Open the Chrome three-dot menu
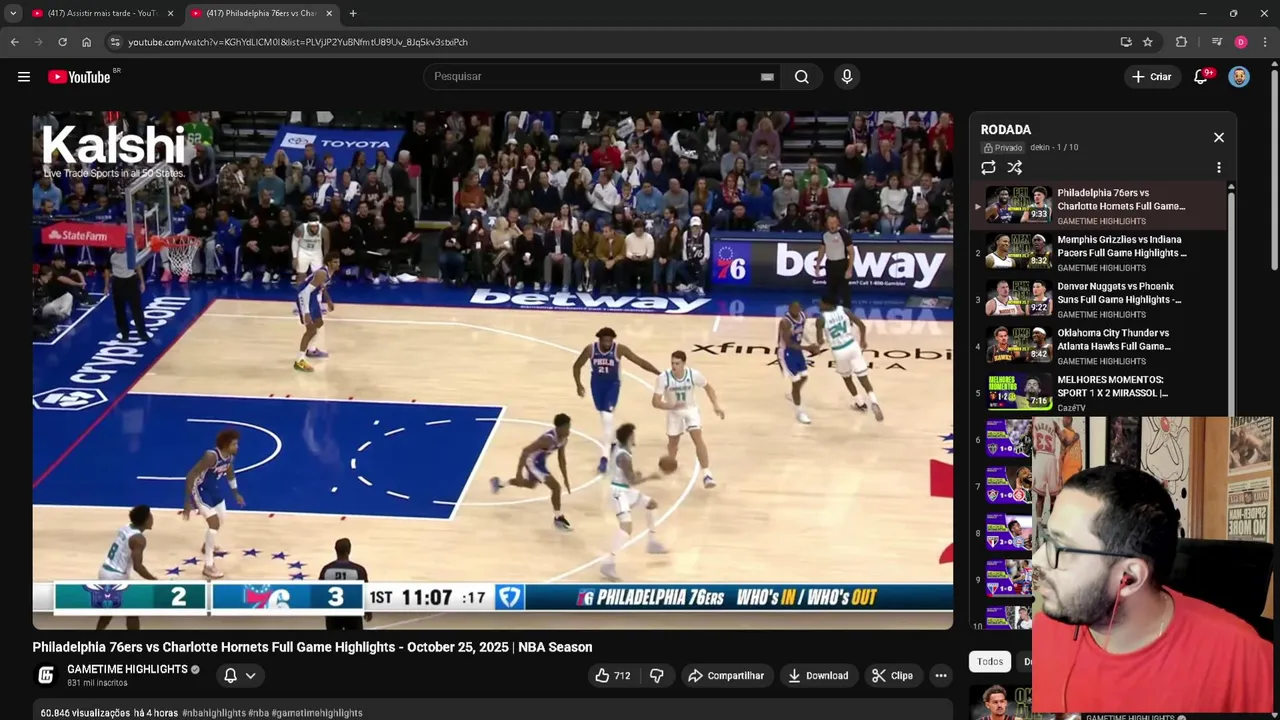The image size is (1280, 720). pyautogui.click(x=1265, y=42)
